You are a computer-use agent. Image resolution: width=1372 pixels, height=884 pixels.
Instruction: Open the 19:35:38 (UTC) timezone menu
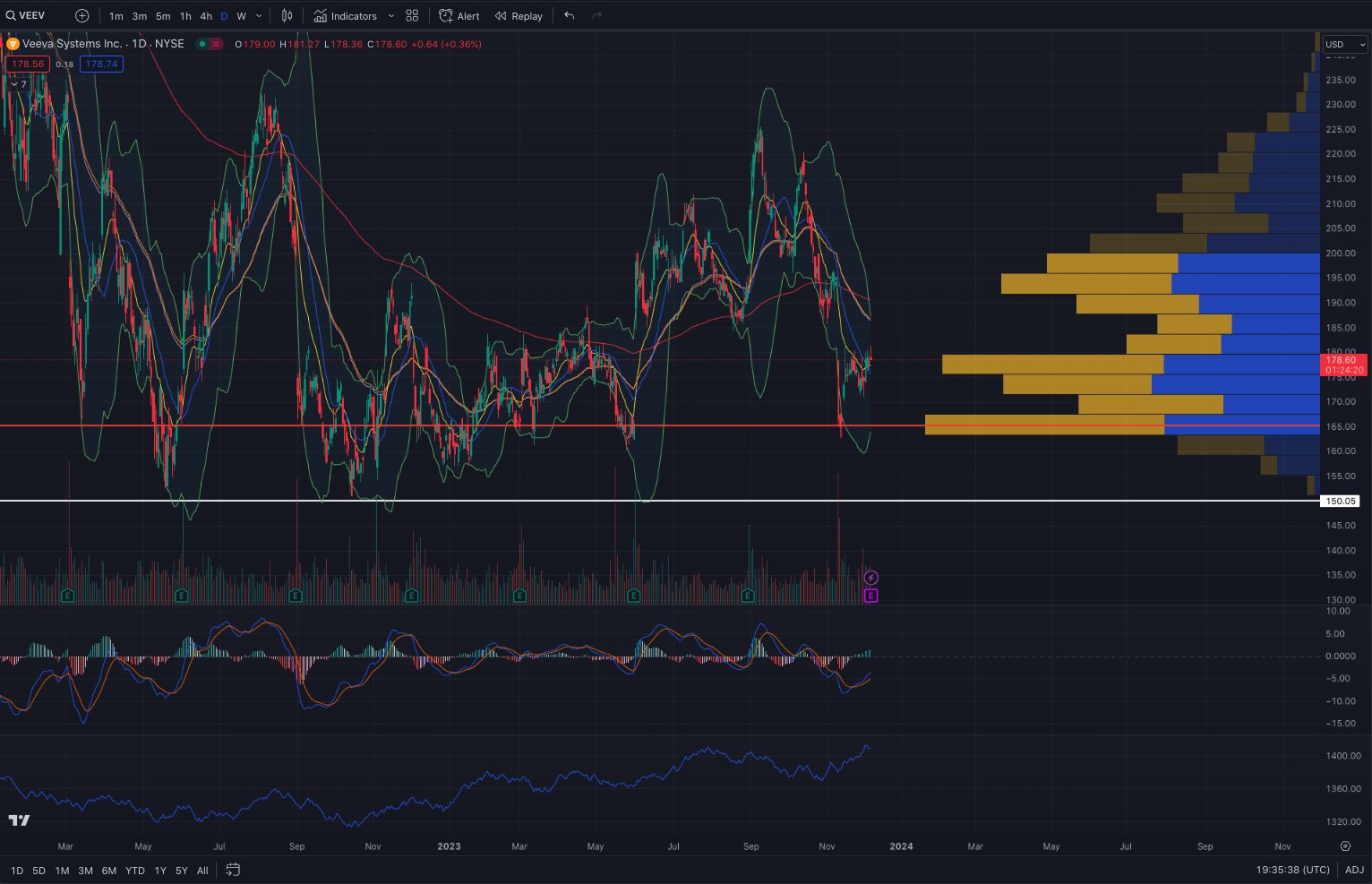(x=1292, y=870)
